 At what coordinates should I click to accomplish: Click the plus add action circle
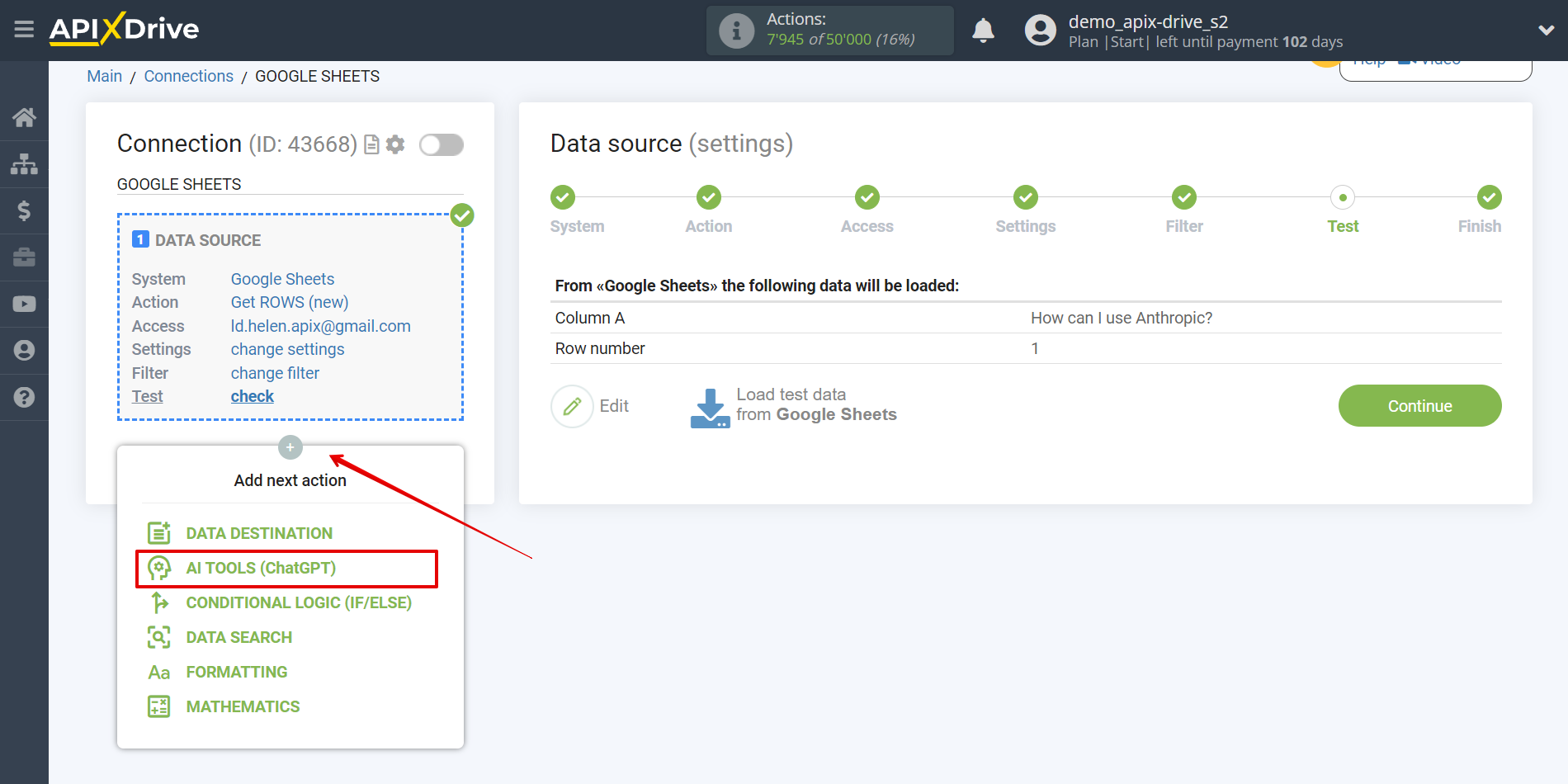coord(290,447)
